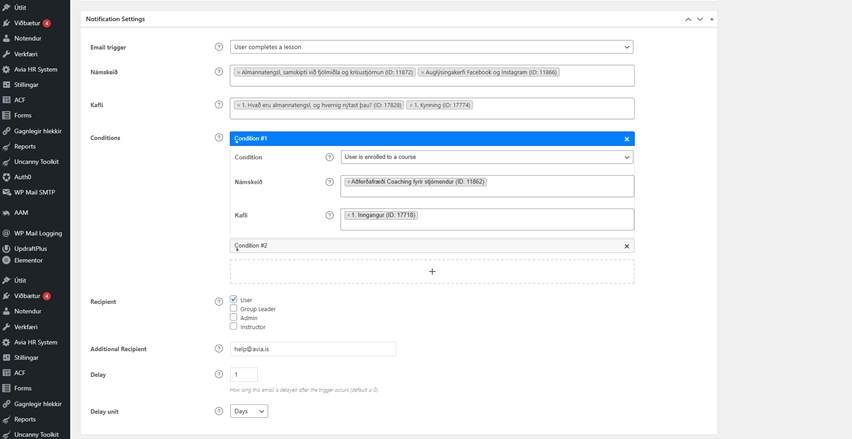The height and width of the screenshot is (439, 852).
Task: Click the help icon beside Delay unit
Action: coord(219,411)
